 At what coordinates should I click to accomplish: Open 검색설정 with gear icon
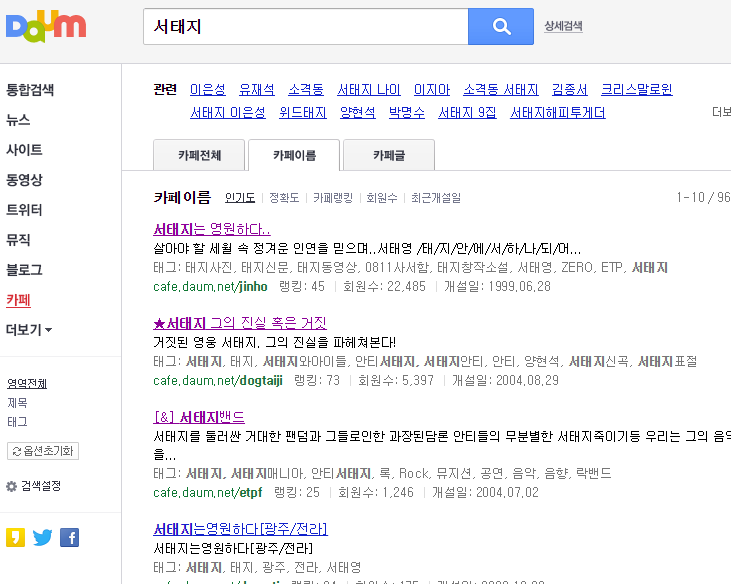(x=34, y=486)
